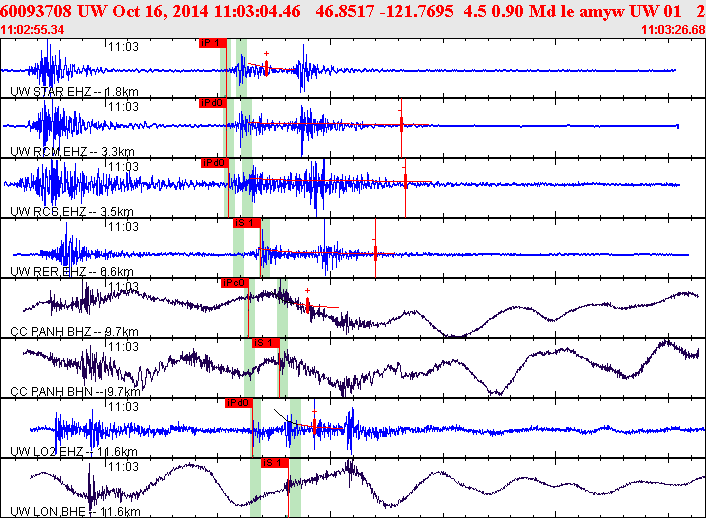Click the red coda end marker on RCS trace
This screenshot has height=518, width=706.
tap(405, 181)
